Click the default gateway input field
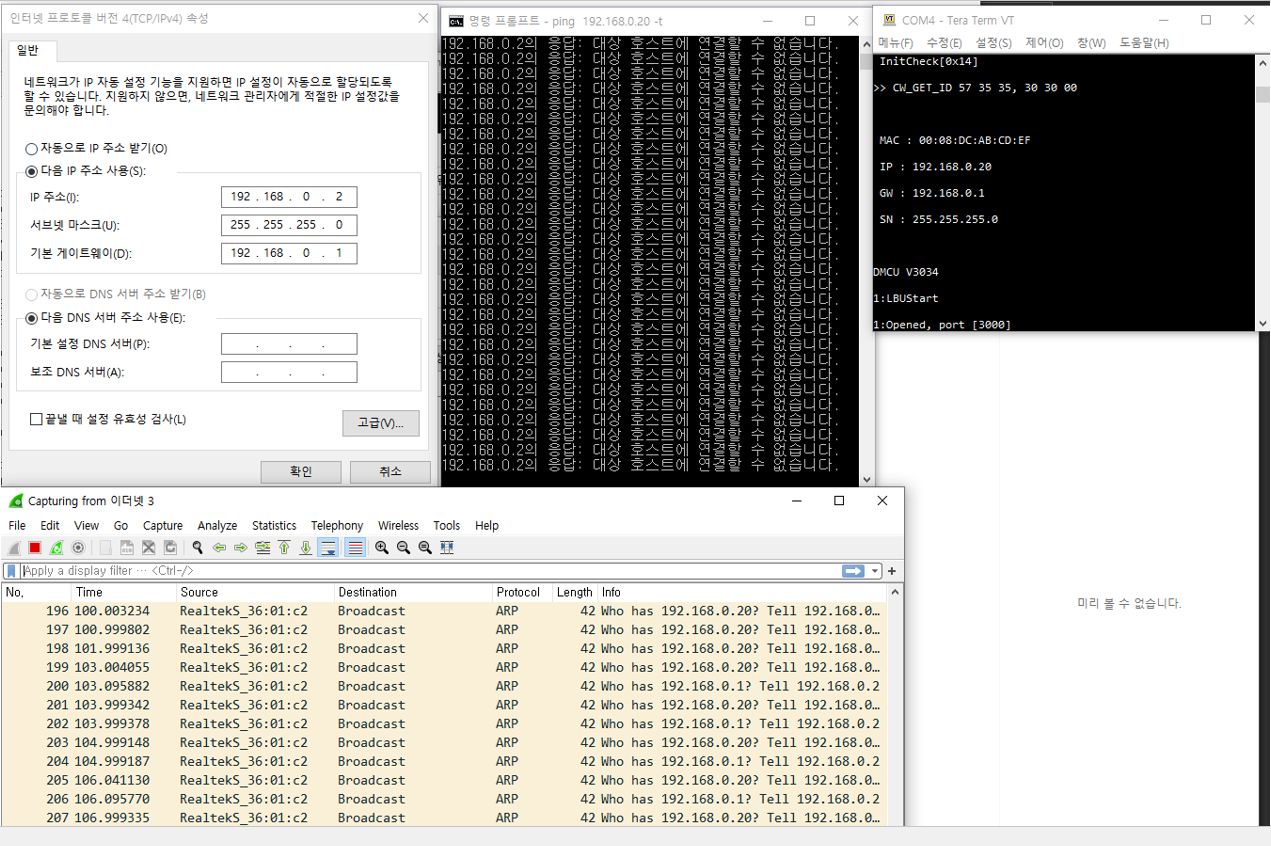This screenshot has width=1271, height=846. tap(289, 253)
